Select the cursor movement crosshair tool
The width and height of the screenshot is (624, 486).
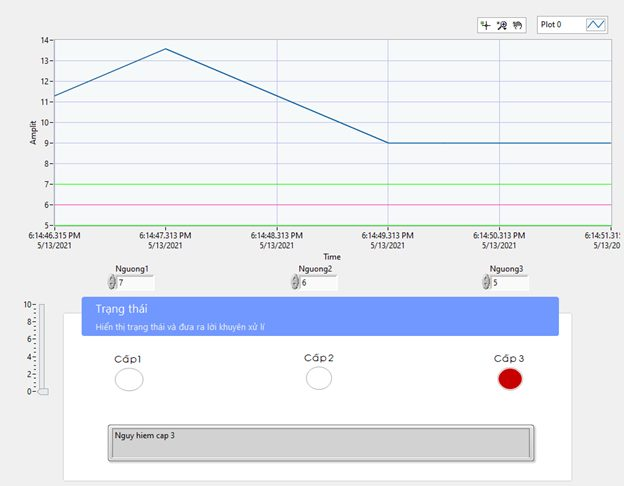(x=486, y=25)
